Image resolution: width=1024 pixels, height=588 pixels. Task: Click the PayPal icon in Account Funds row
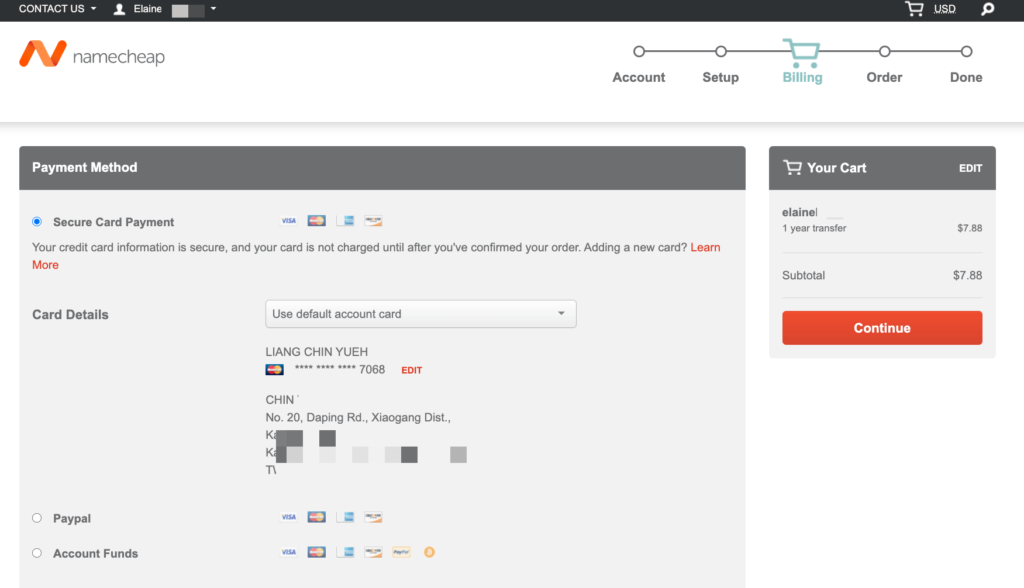401,553
